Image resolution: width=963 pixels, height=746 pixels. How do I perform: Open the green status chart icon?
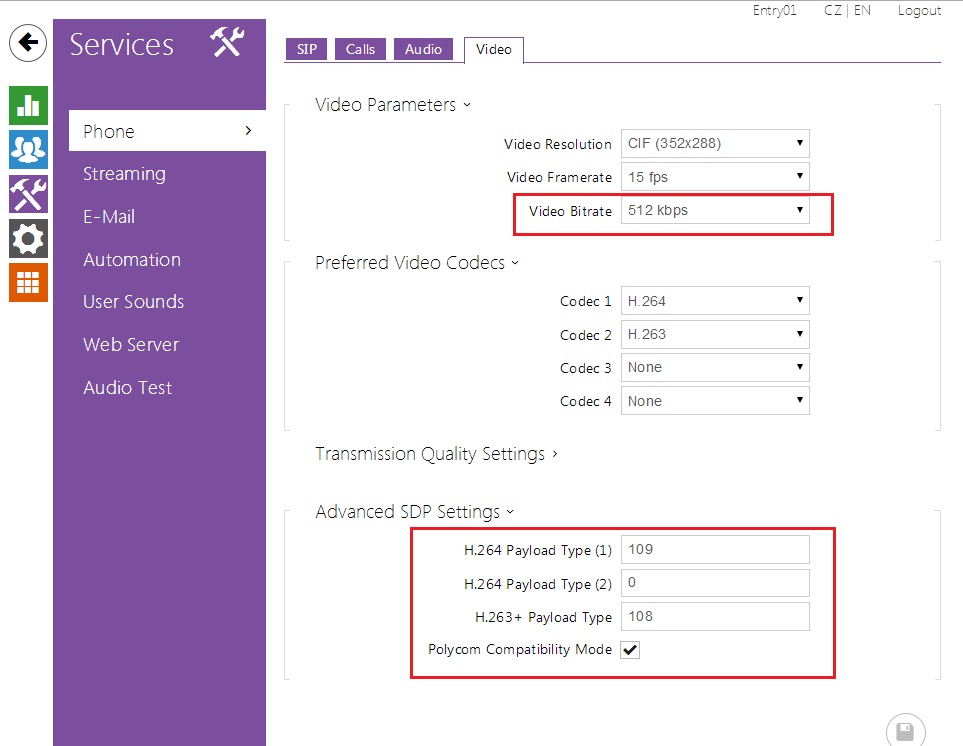coord(29,105)
